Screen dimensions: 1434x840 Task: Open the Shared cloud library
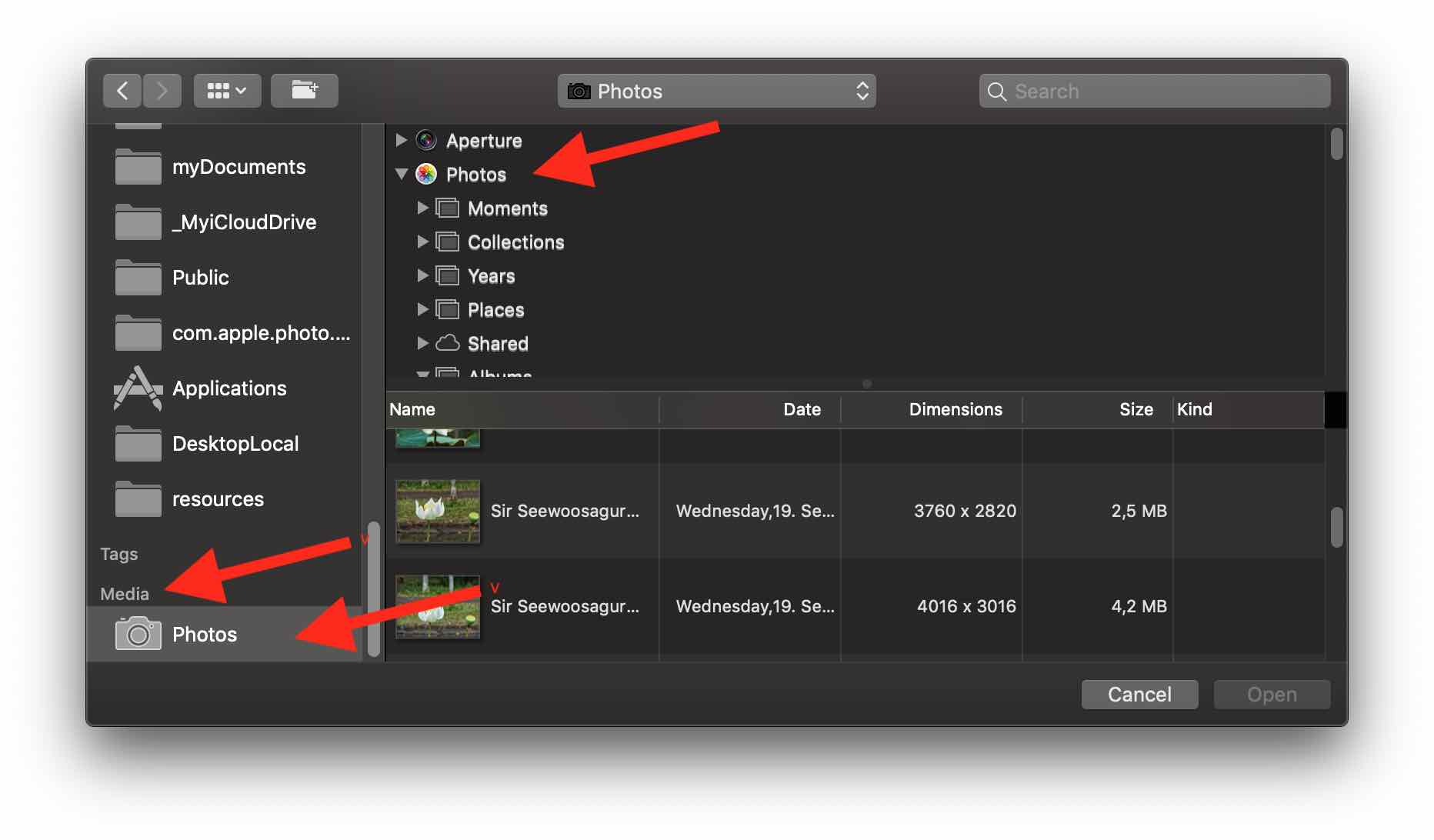[447, 343]
